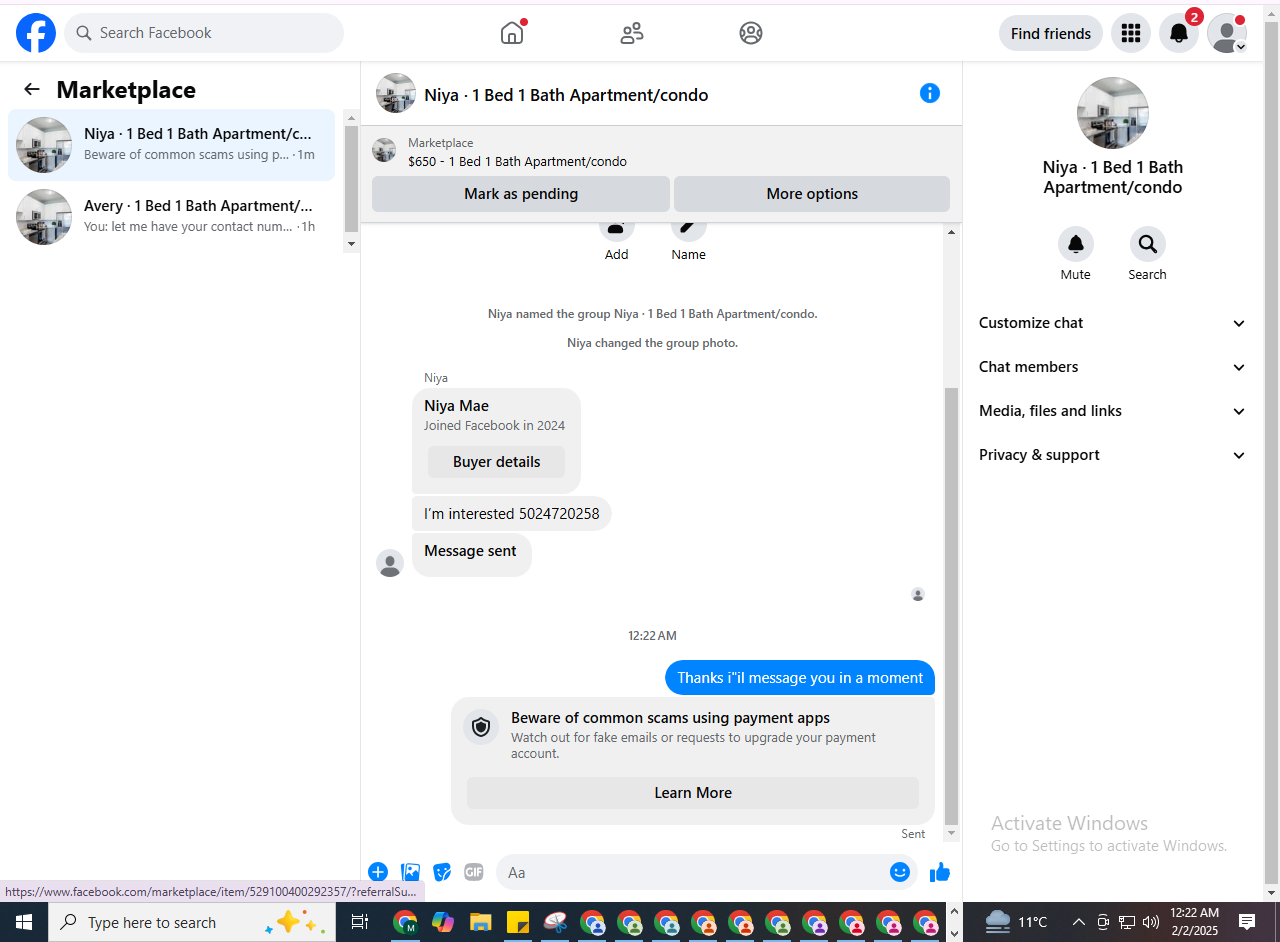Viewport: 1280px width, 942px height.
Task: Open Buyer details for Niya Mae
Action: click(496, 462)
